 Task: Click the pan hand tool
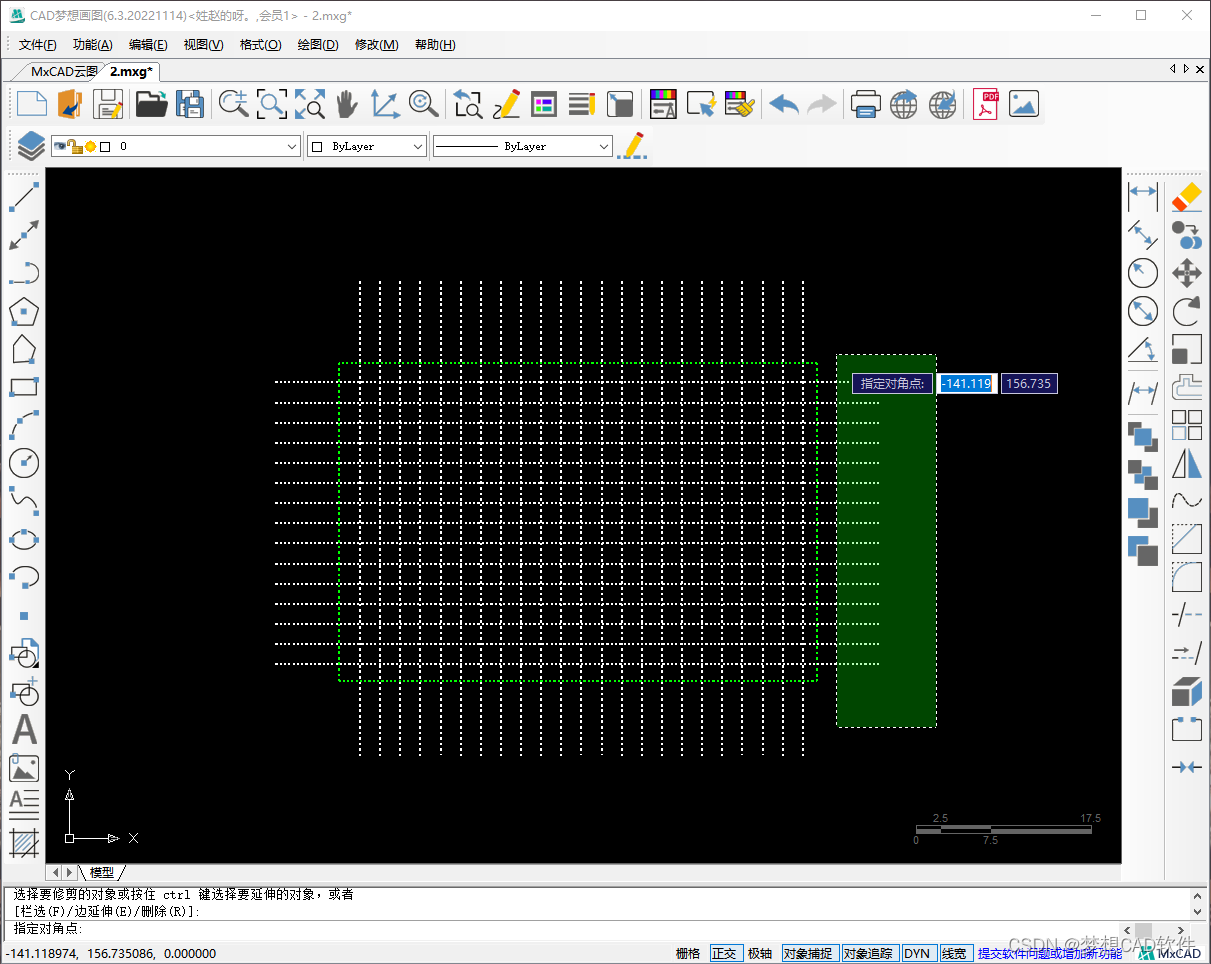point(346,104)
